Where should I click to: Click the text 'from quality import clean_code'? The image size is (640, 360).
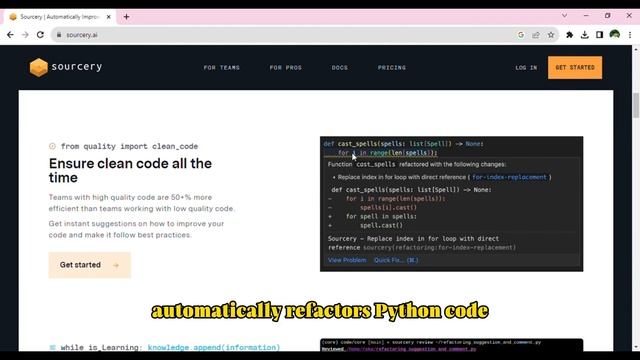[x=129, y=146]
